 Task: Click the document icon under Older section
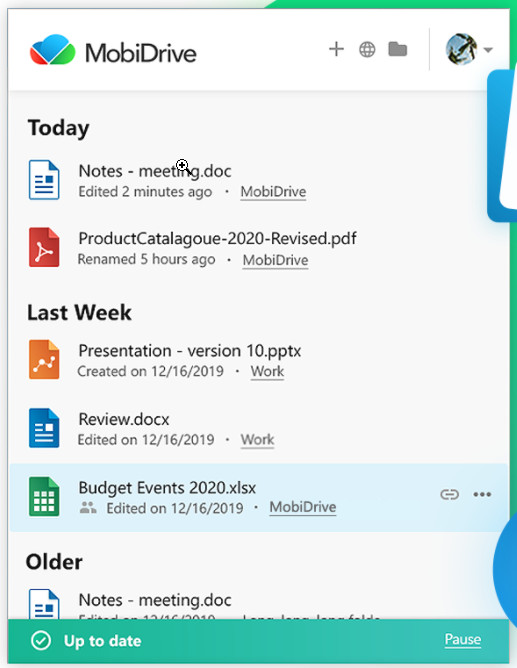coord(44,604)
